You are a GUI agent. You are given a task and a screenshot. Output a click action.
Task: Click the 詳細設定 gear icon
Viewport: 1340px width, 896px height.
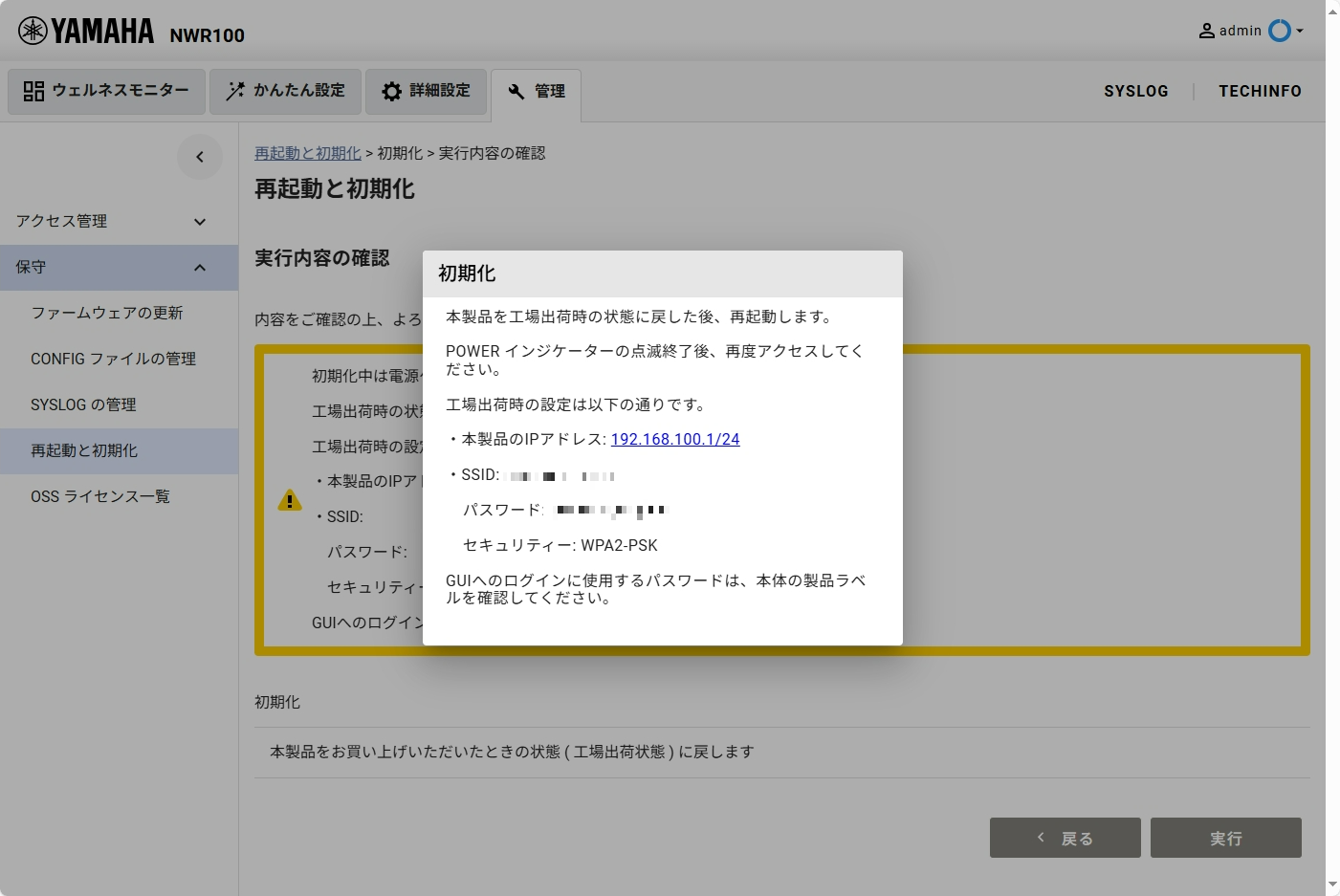click(391, 91)
